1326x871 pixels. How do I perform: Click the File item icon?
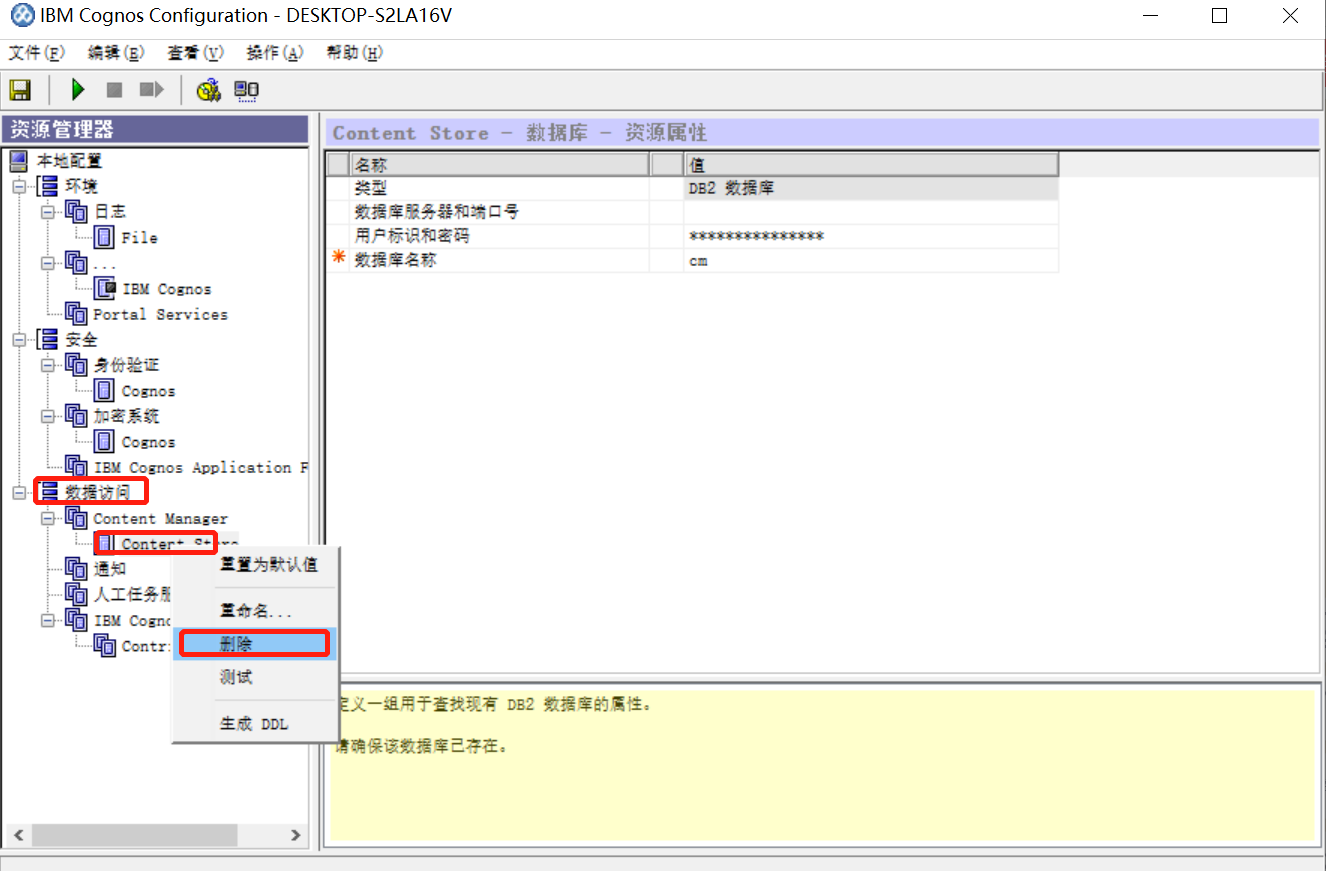[x=104, y=237]
